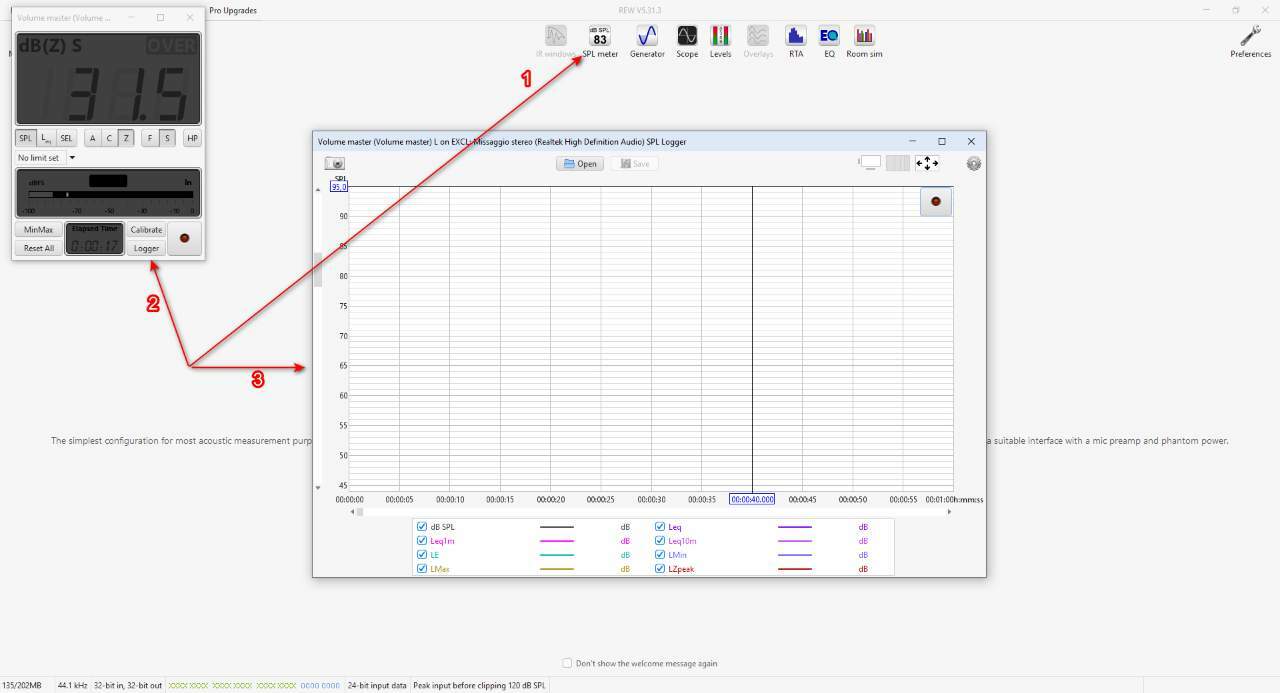Open logger graph settings gear
Viewport: 1280px width, 693px height.
tap(973, 163)
